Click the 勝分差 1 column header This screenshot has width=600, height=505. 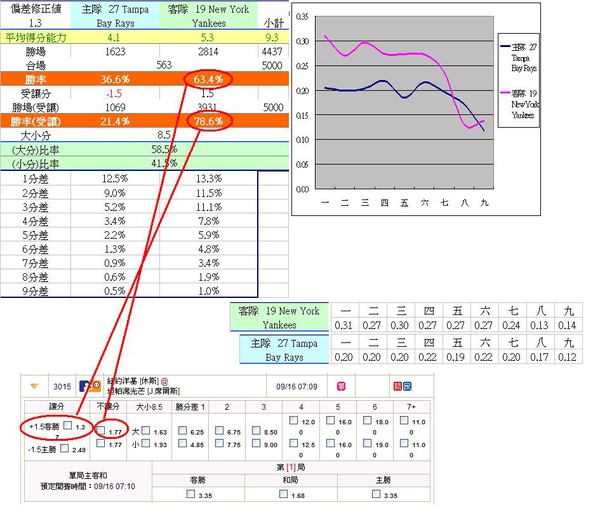click(x=190, y=407)
